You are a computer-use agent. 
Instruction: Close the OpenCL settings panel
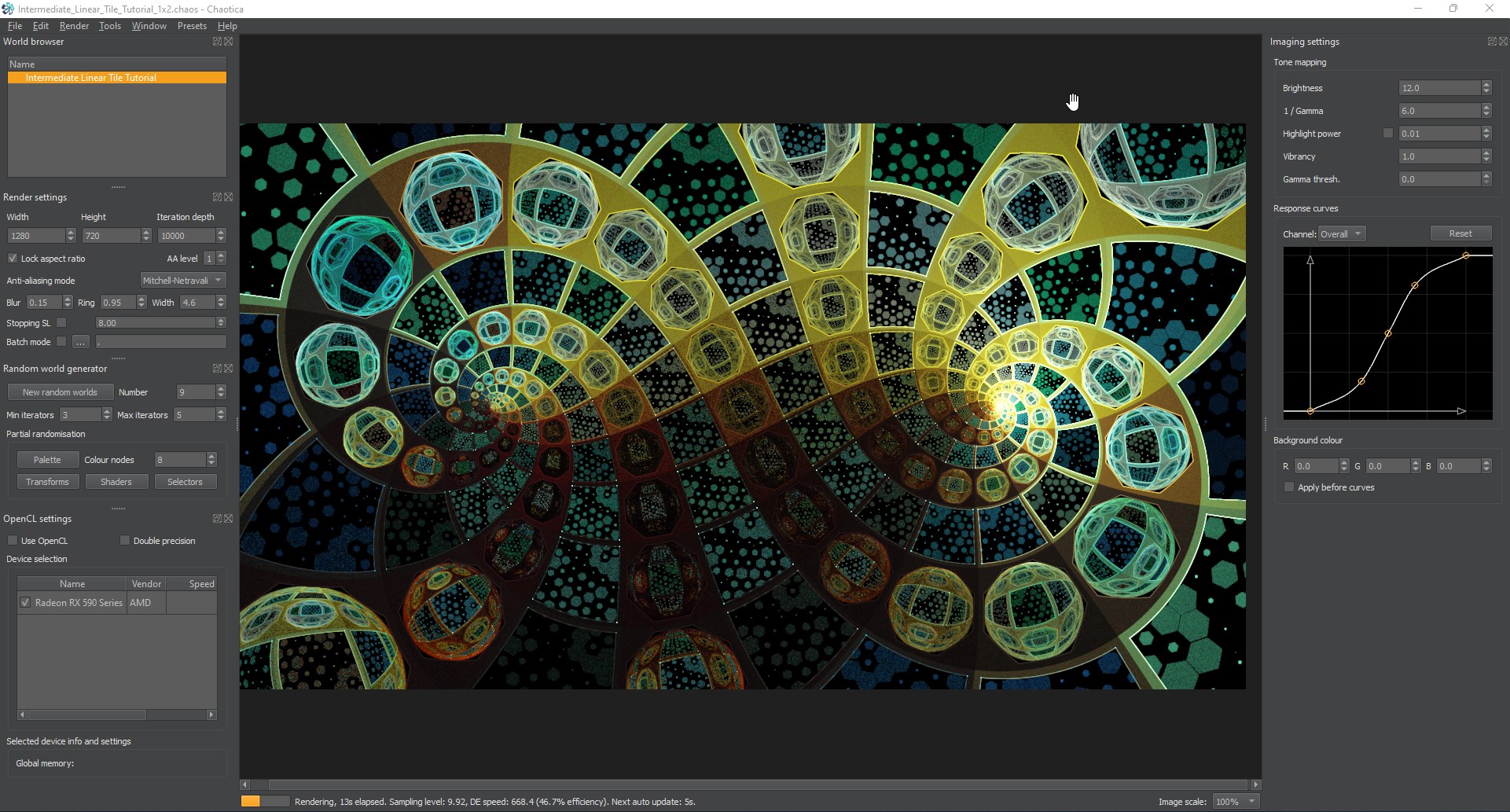(228, 519)
